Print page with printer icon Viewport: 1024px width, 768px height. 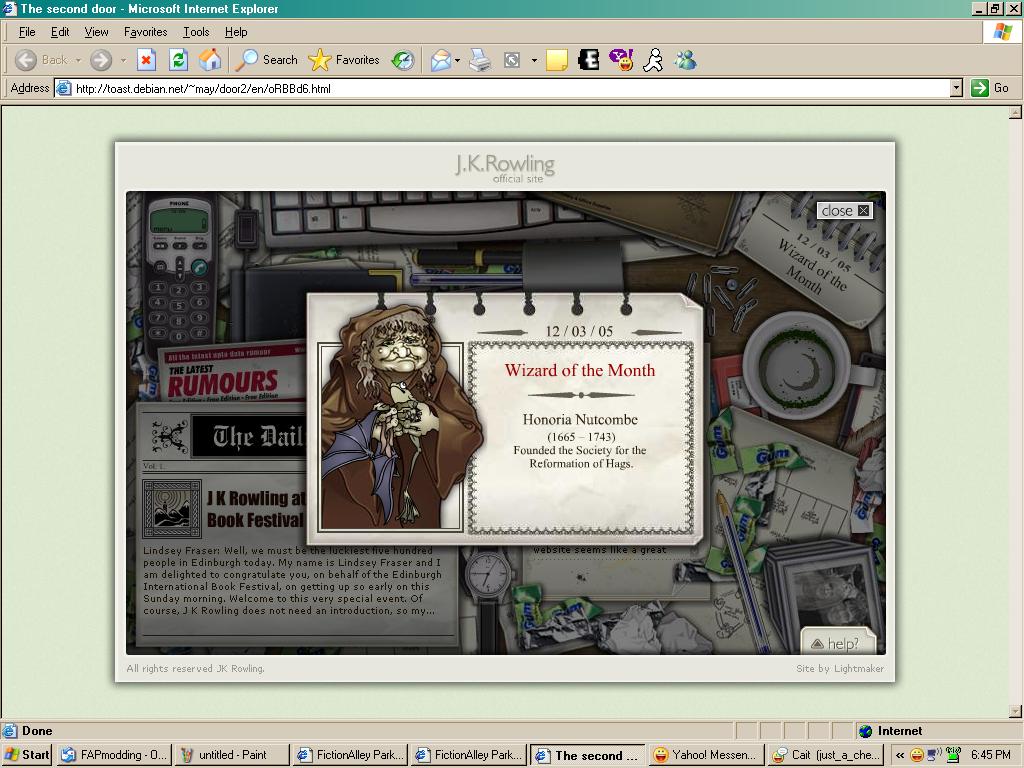(480, 61)
